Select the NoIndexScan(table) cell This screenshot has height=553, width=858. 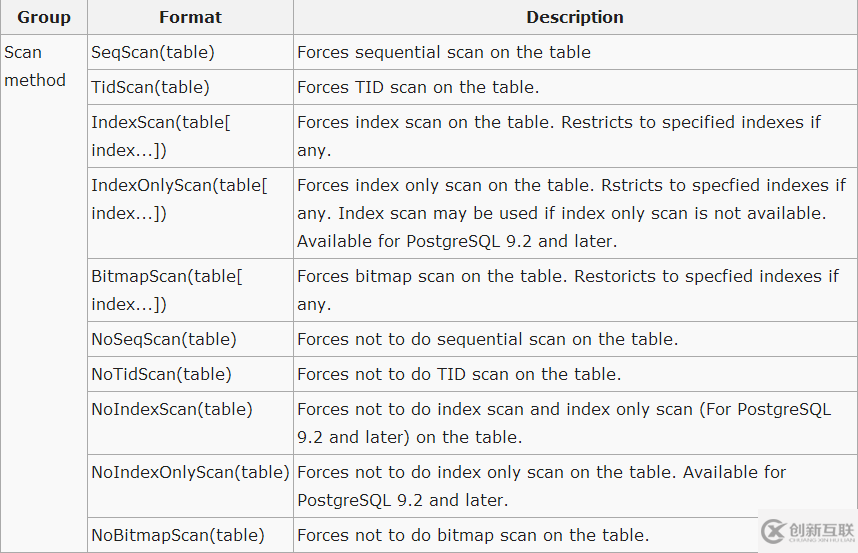(x=190, y=423)
